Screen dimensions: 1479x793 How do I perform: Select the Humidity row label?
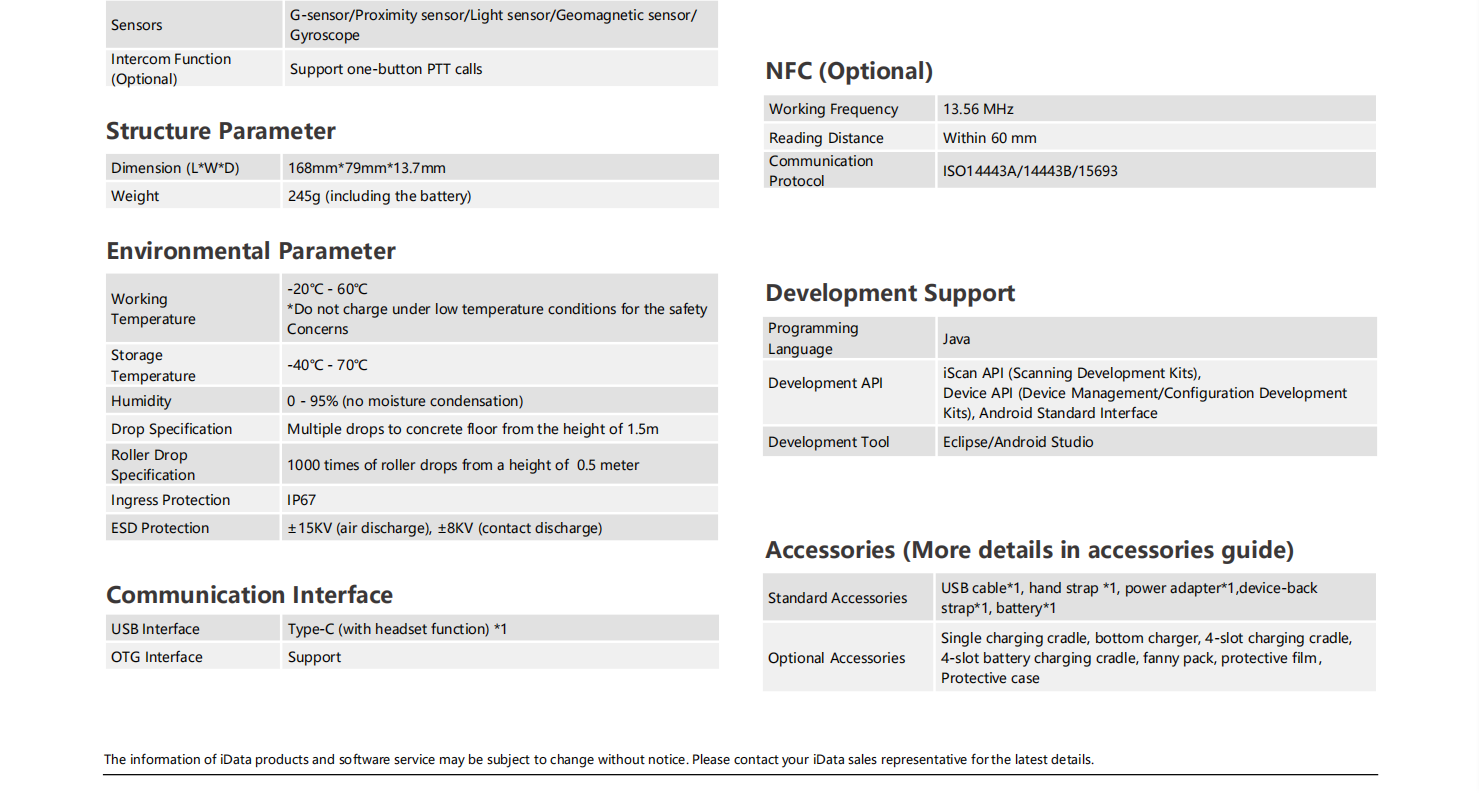(x=141, y=401)
